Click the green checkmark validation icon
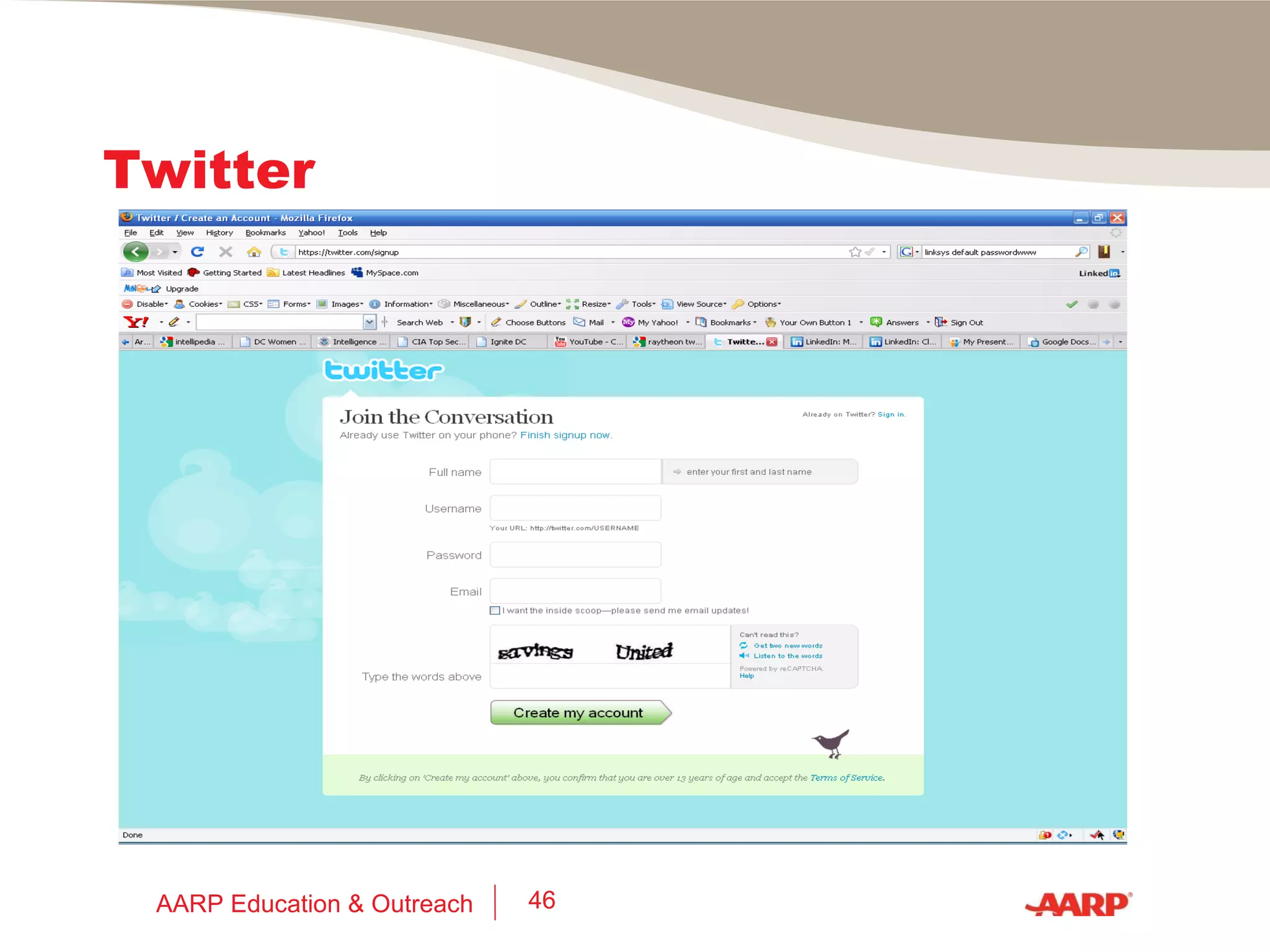The width and height of the screenshot is (1270, 952). tap(1072, 304)
